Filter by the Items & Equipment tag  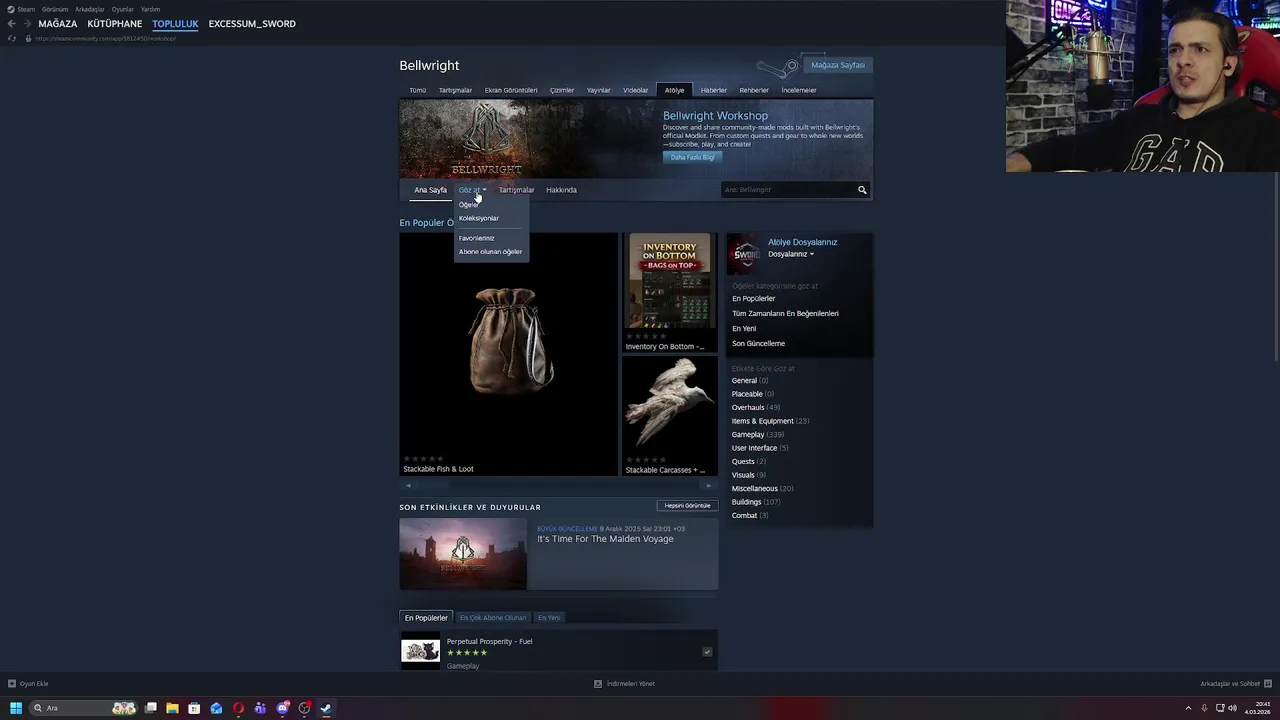[763, 421]
